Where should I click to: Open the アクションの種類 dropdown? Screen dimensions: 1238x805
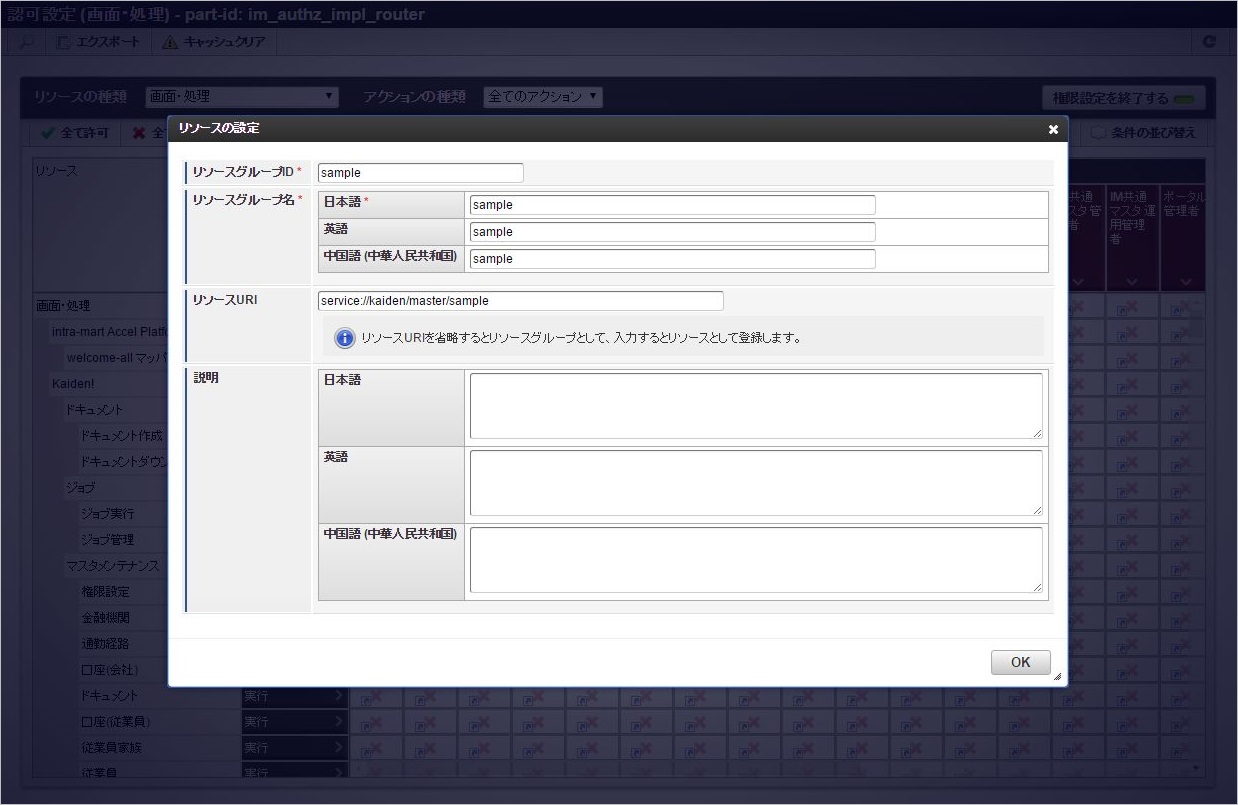click(543, 97)
